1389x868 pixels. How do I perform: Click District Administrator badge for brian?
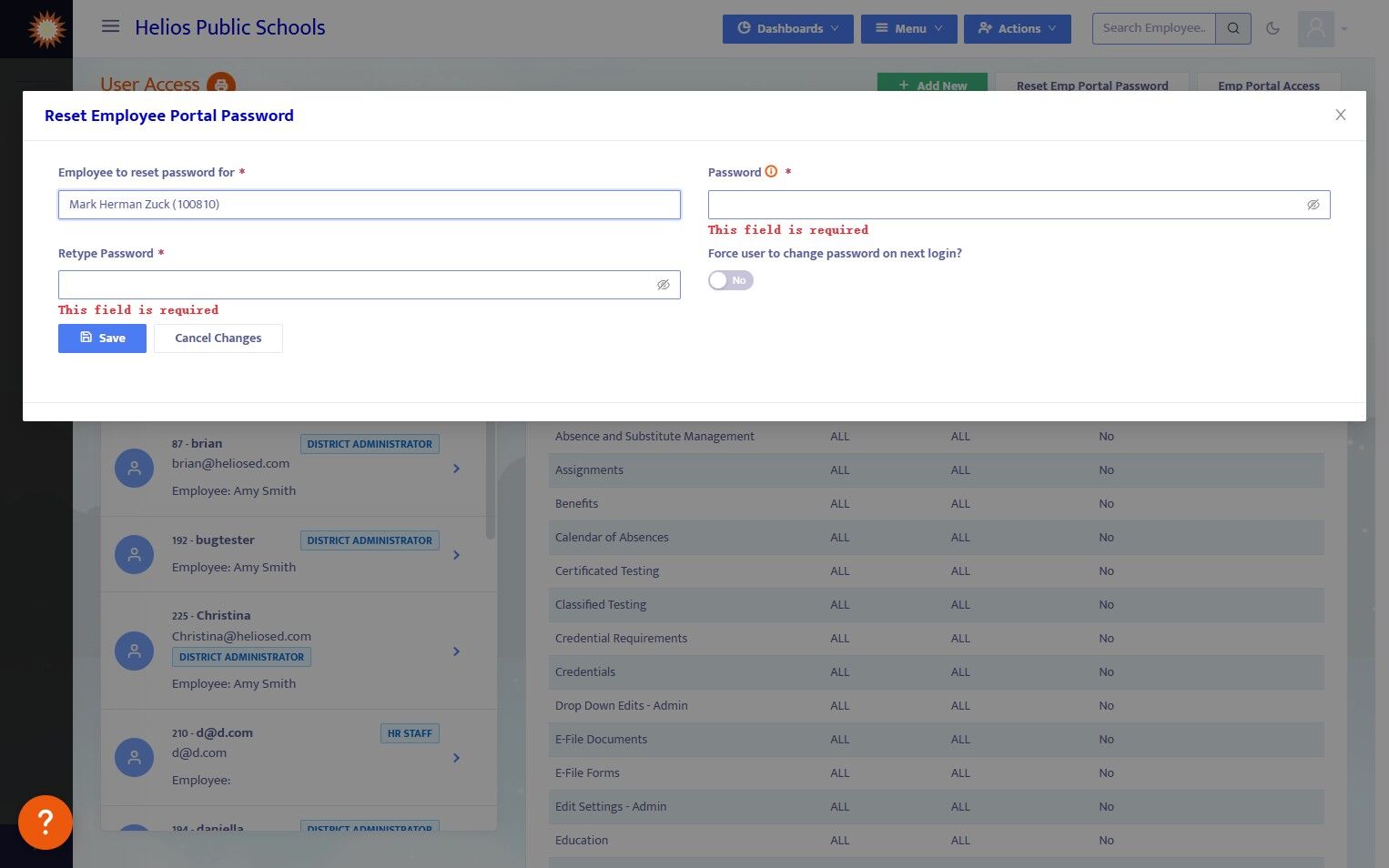coord(370,444)
